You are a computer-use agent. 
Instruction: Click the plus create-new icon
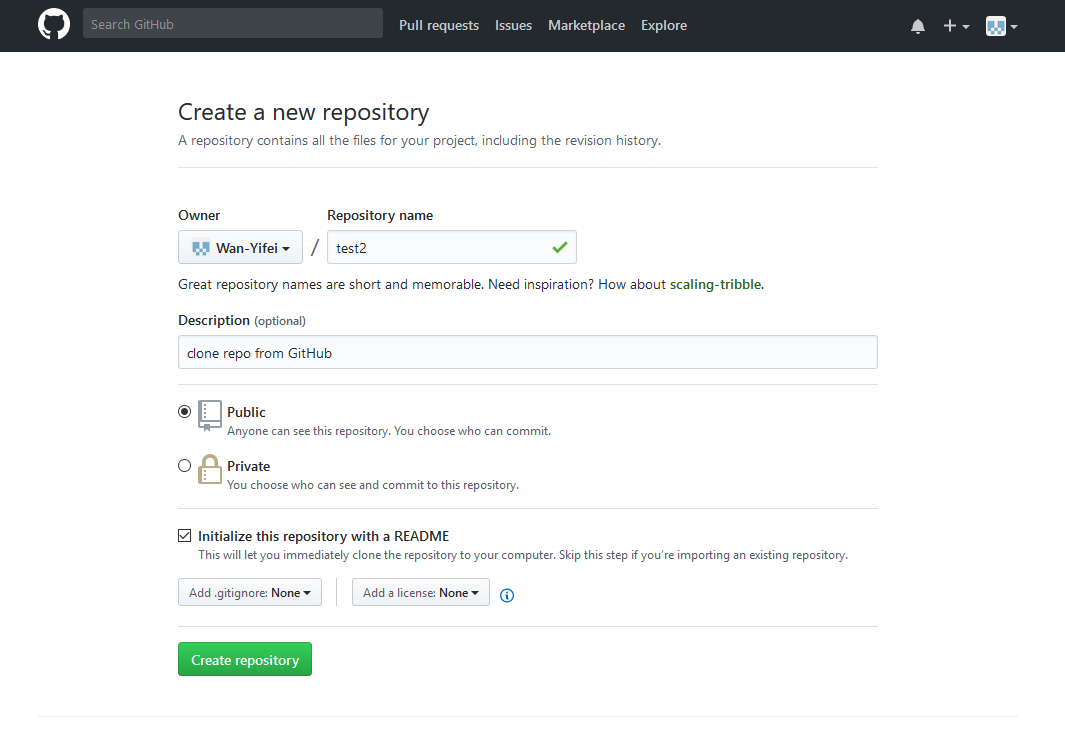coord(955,26)
